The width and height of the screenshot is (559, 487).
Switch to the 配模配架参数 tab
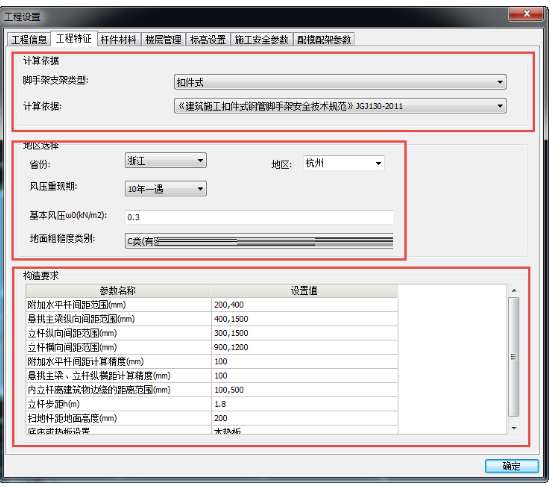pyautogui.click(x=324, y=39)
